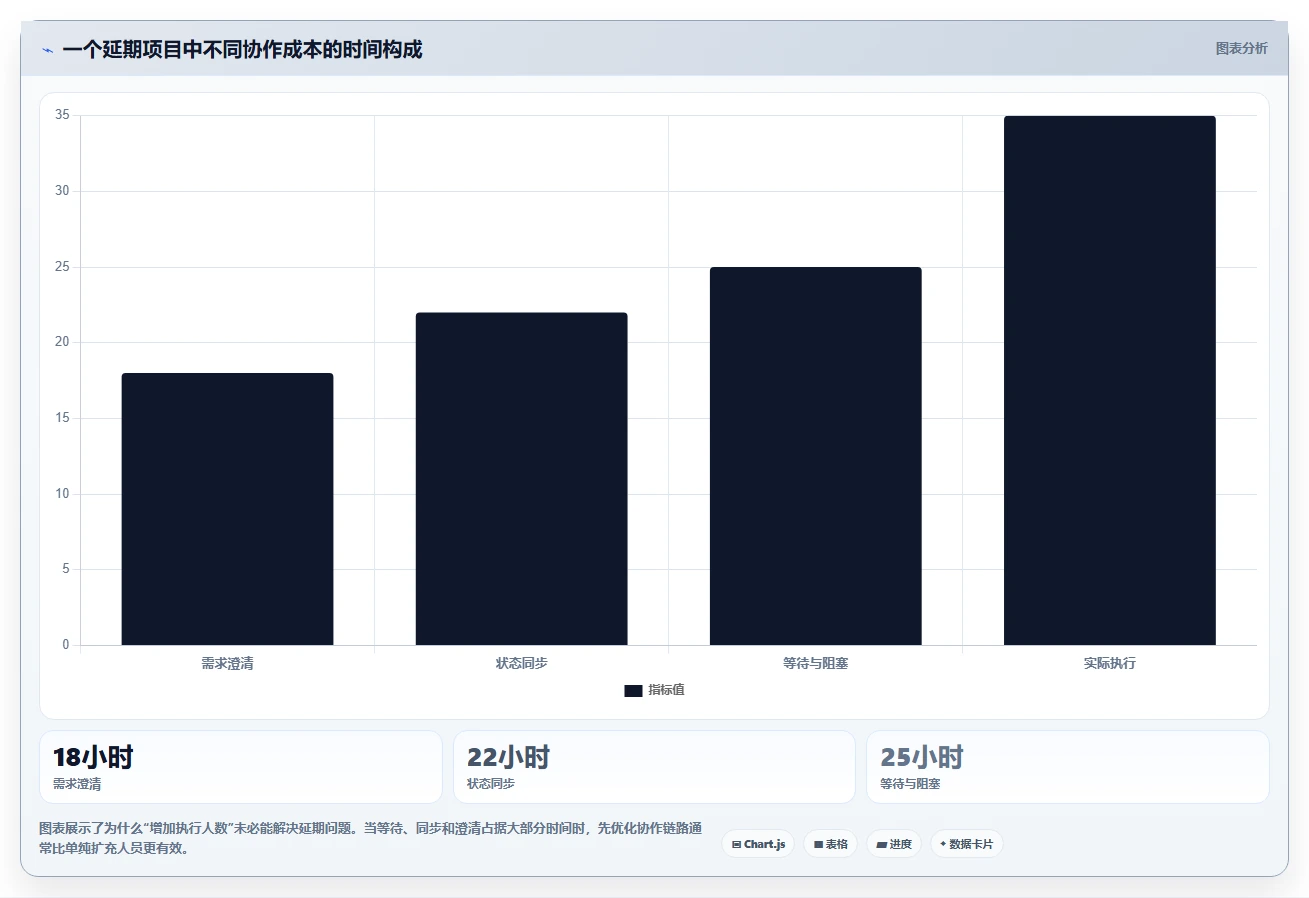Viewport: 1309px width, 898px height.
Task: Click the y-axis value 35
Action: (62, 115)
